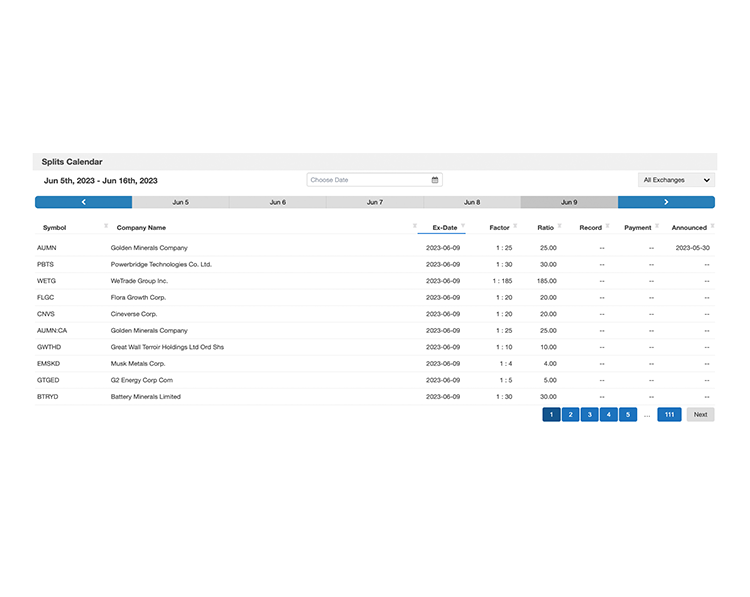Advance to next week with right arrow
This screenshot has width=750, height=597.
coord(666,202)
